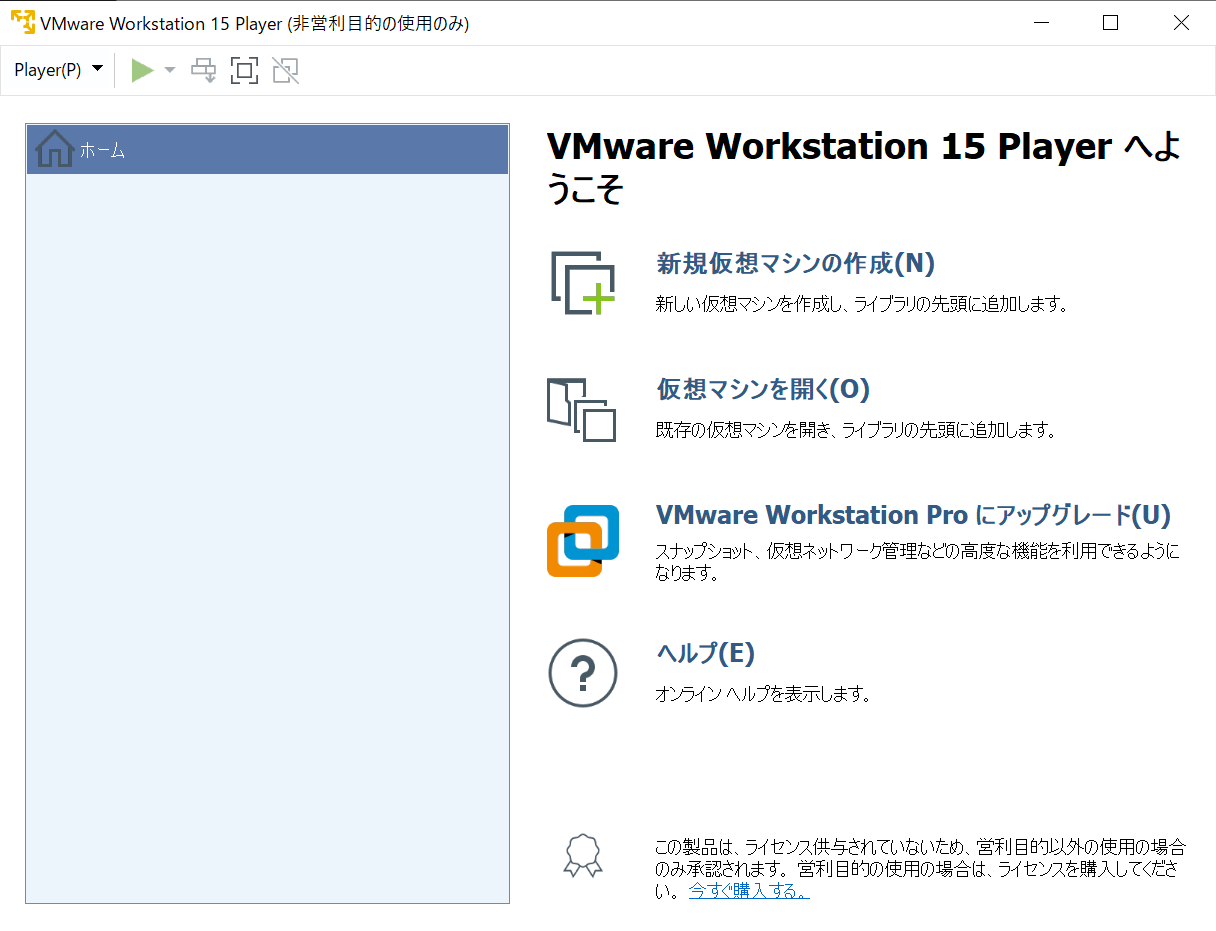
Task: Click the Unity mode icon
Action: (x=285, y=70)
